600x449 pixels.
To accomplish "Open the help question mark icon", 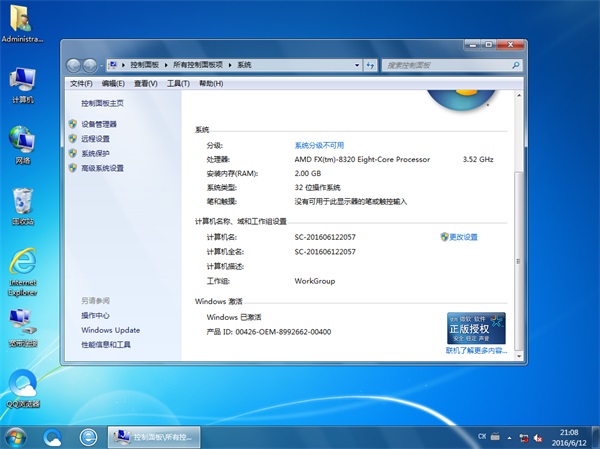I will pos(513,83).
